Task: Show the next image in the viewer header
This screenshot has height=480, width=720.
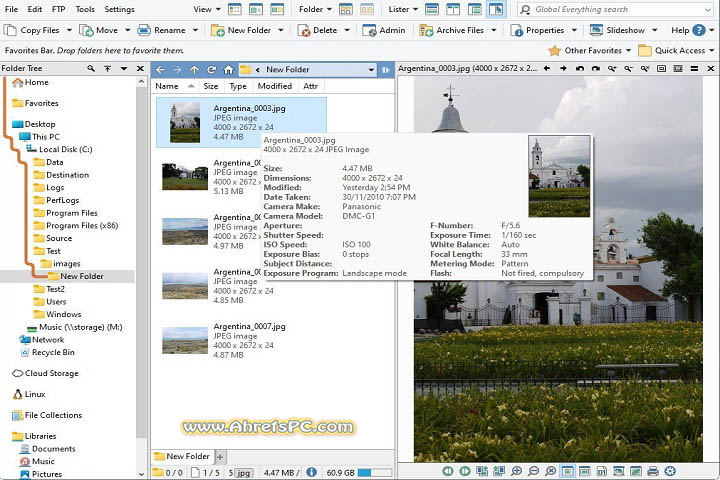Action: [563, 68]
